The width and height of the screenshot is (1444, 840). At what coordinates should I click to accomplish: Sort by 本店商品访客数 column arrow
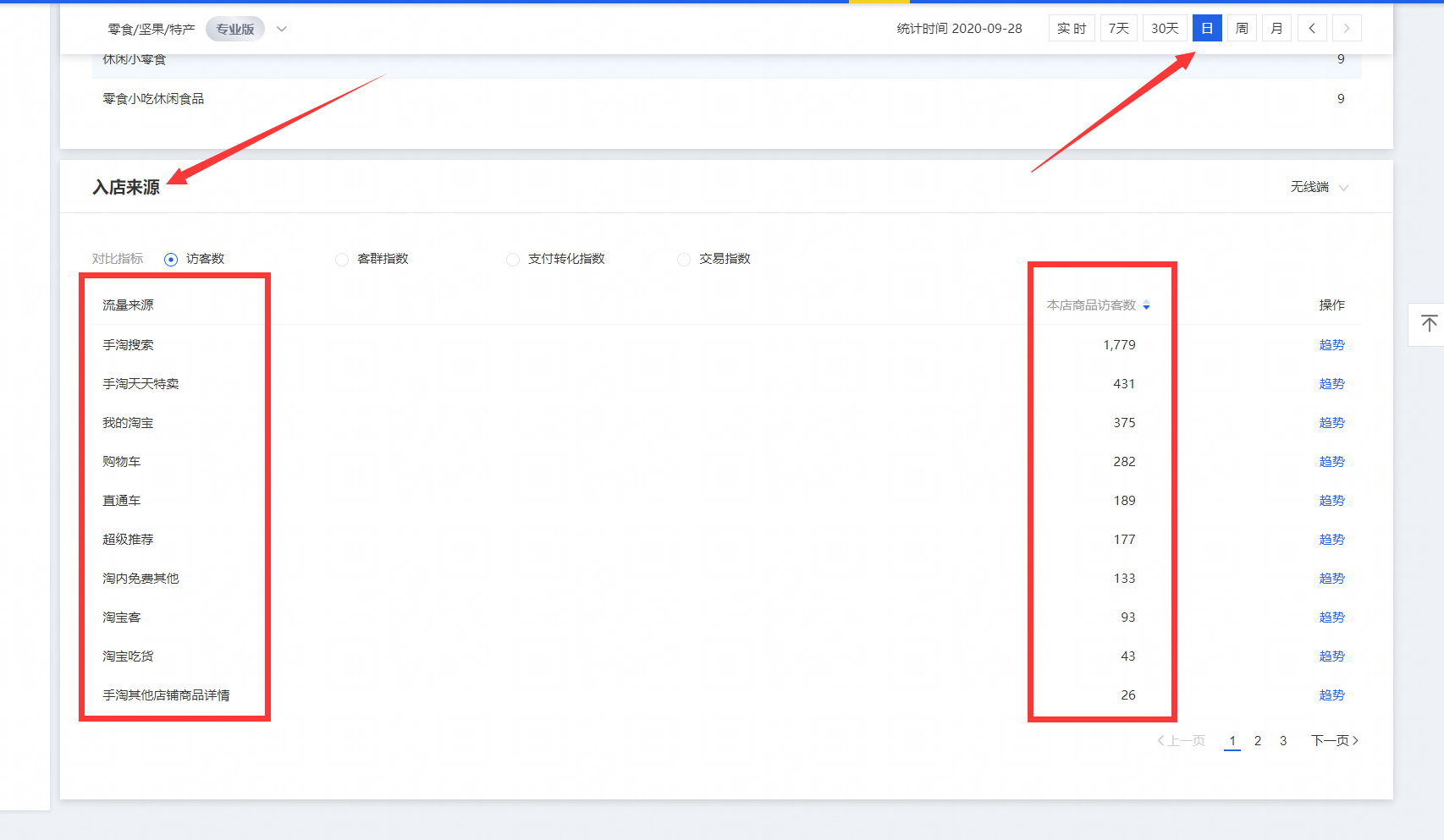(x=1146, y=305)
